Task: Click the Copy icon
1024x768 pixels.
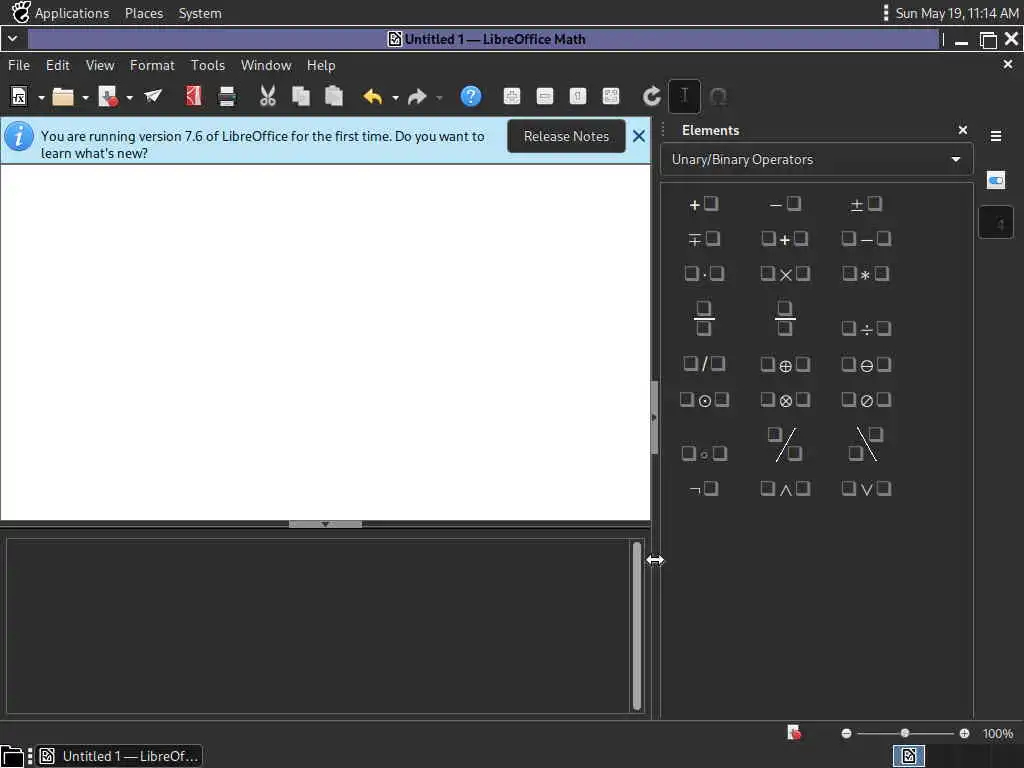Action: click(x=301, y=97)
